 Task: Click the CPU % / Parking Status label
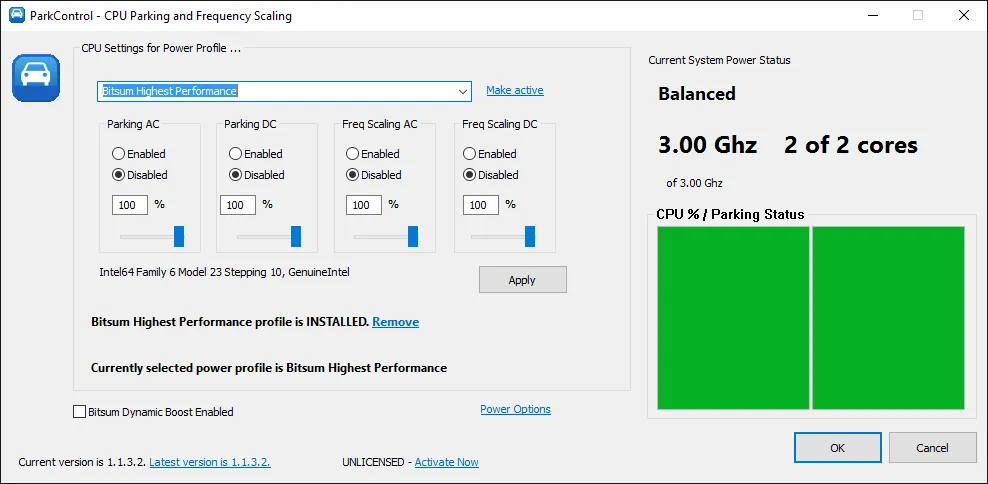click(x=730, y=214)
